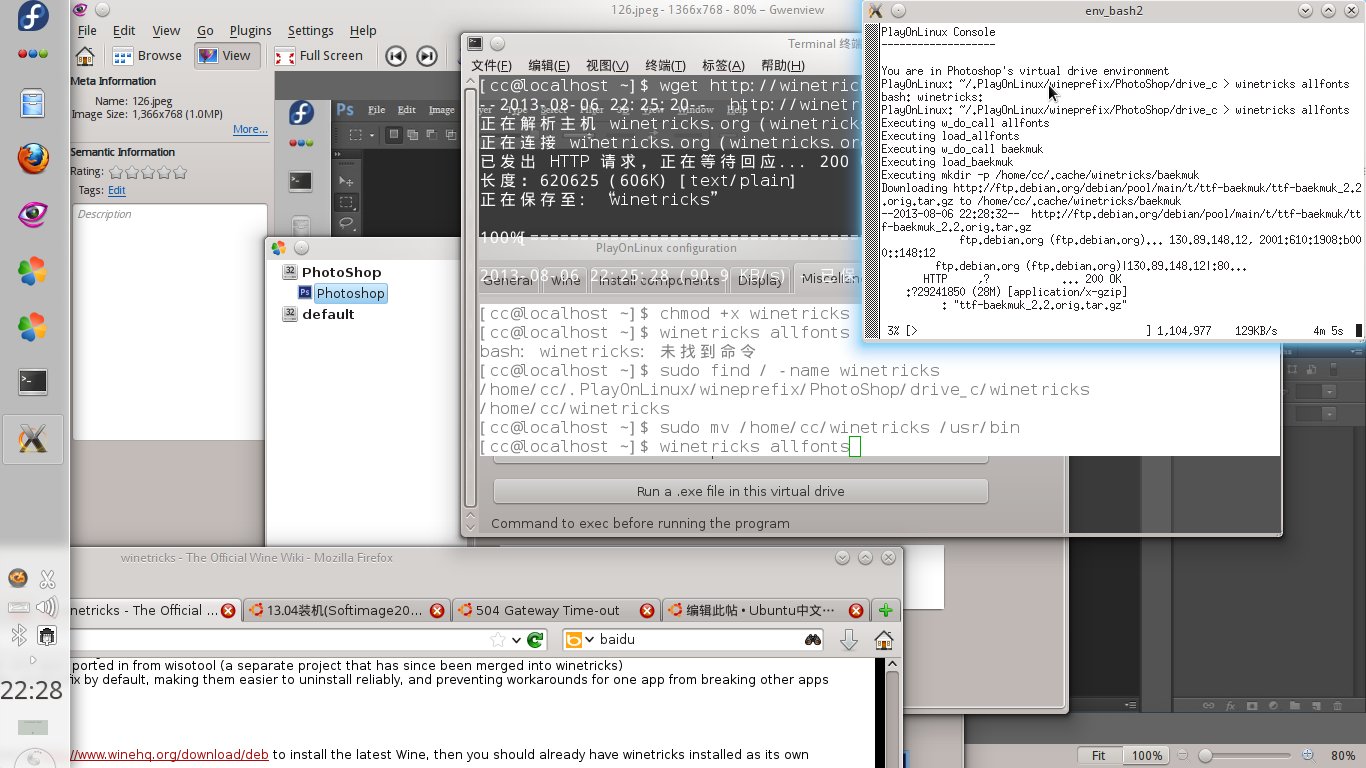
Task: Toggle Gwenview View mode
Action: pyautogui.click(x=226, y=56)
